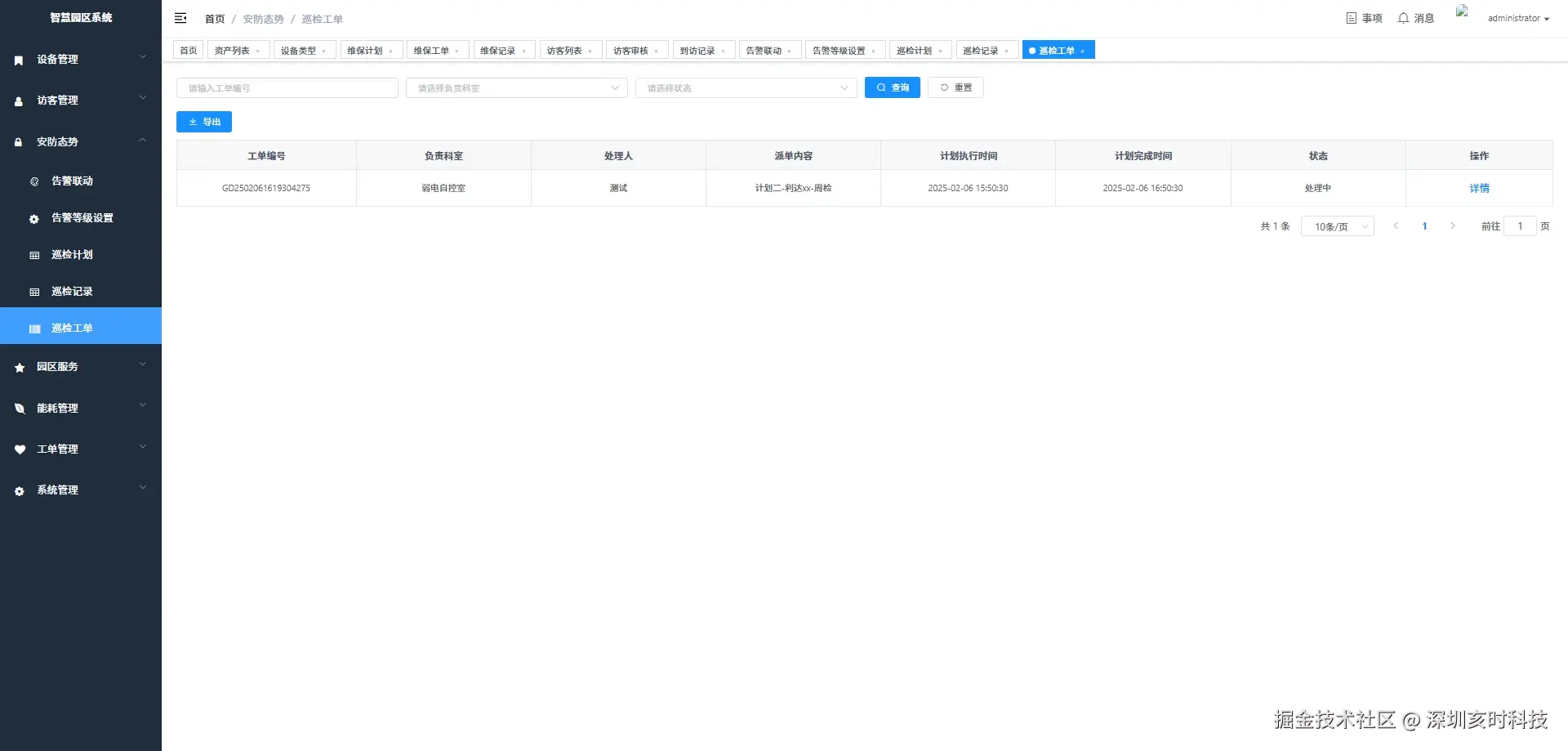Click the 访客管理 person icon

point(19,101)
